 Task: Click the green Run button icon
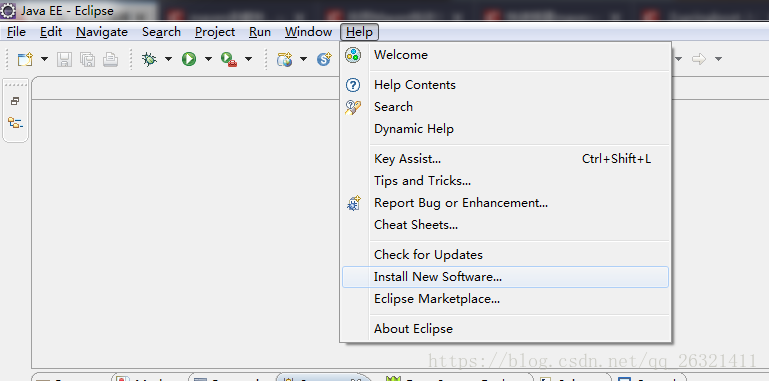click(x=189, y=59)
